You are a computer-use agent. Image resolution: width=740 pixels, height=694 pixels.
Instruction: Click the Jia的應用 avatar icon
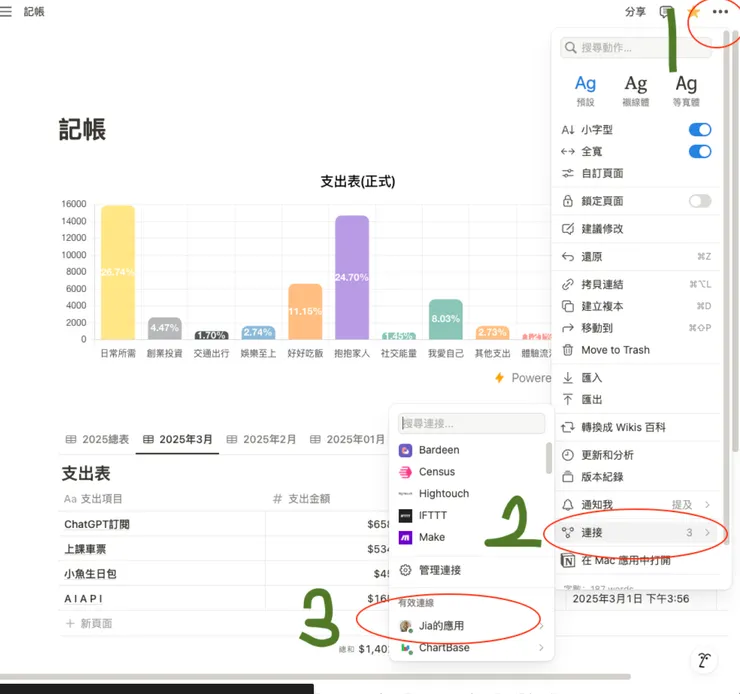click(x=405, y=626)
